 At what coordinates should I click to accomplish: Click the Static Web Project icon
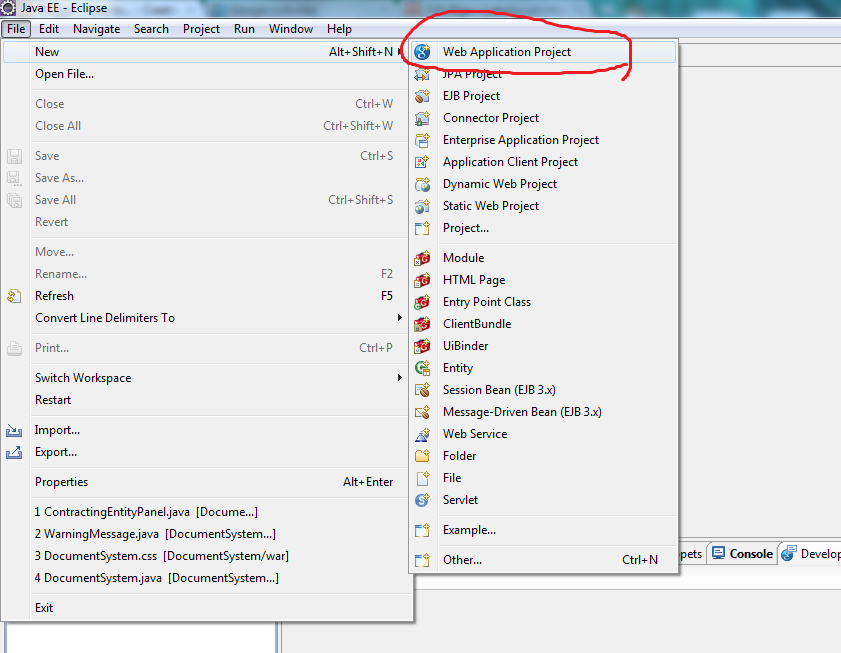(x=422, y=206)
